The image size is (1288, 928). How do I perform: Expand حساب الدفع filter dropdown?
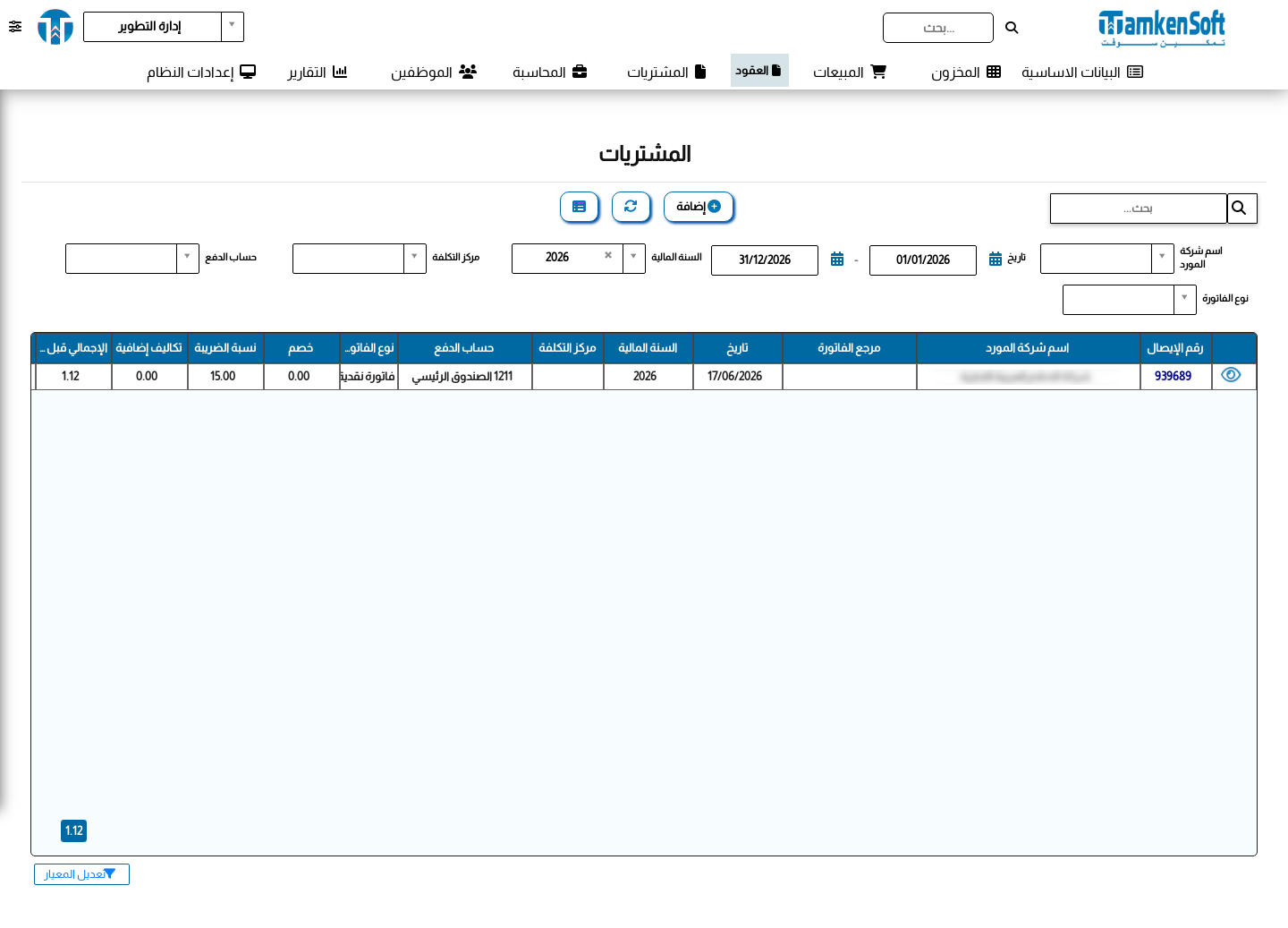click(x=187, y=259)
